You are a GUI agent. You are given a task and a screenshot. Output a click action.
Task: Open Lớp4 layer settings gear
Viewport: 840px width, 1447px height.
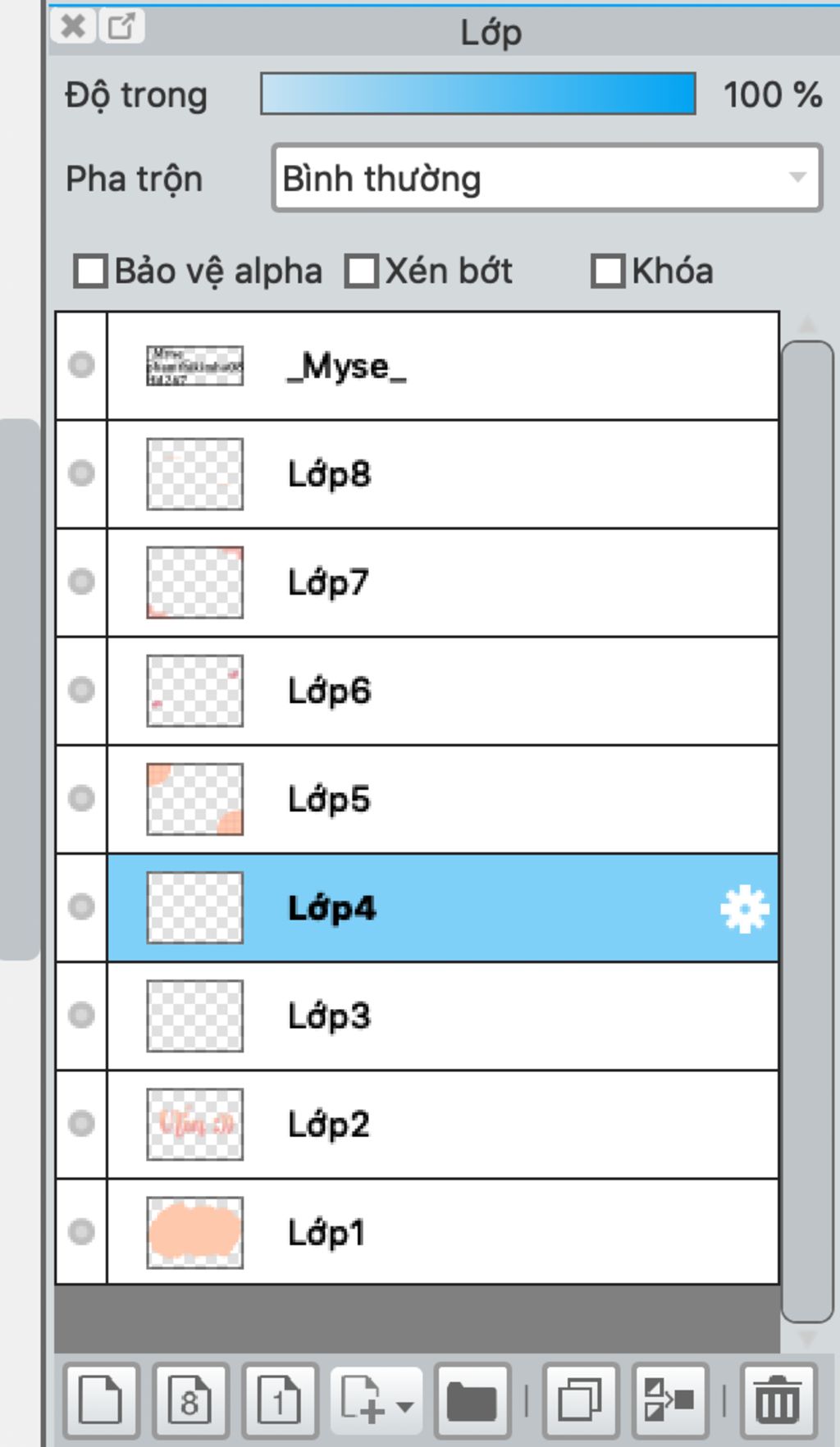point(745,910)
